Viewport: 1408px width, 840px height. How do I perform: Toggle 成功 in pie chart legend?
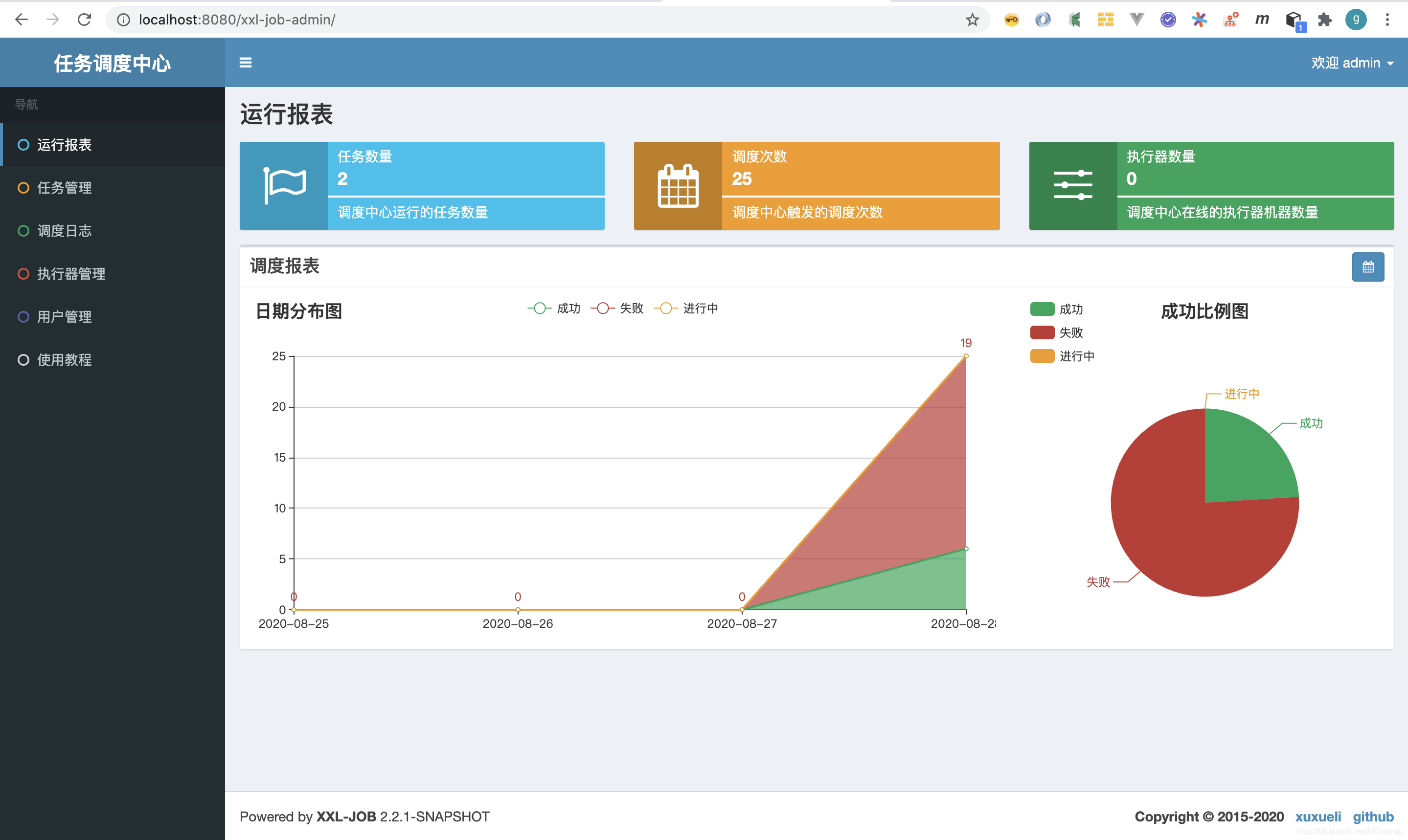tap(1056, 309)
